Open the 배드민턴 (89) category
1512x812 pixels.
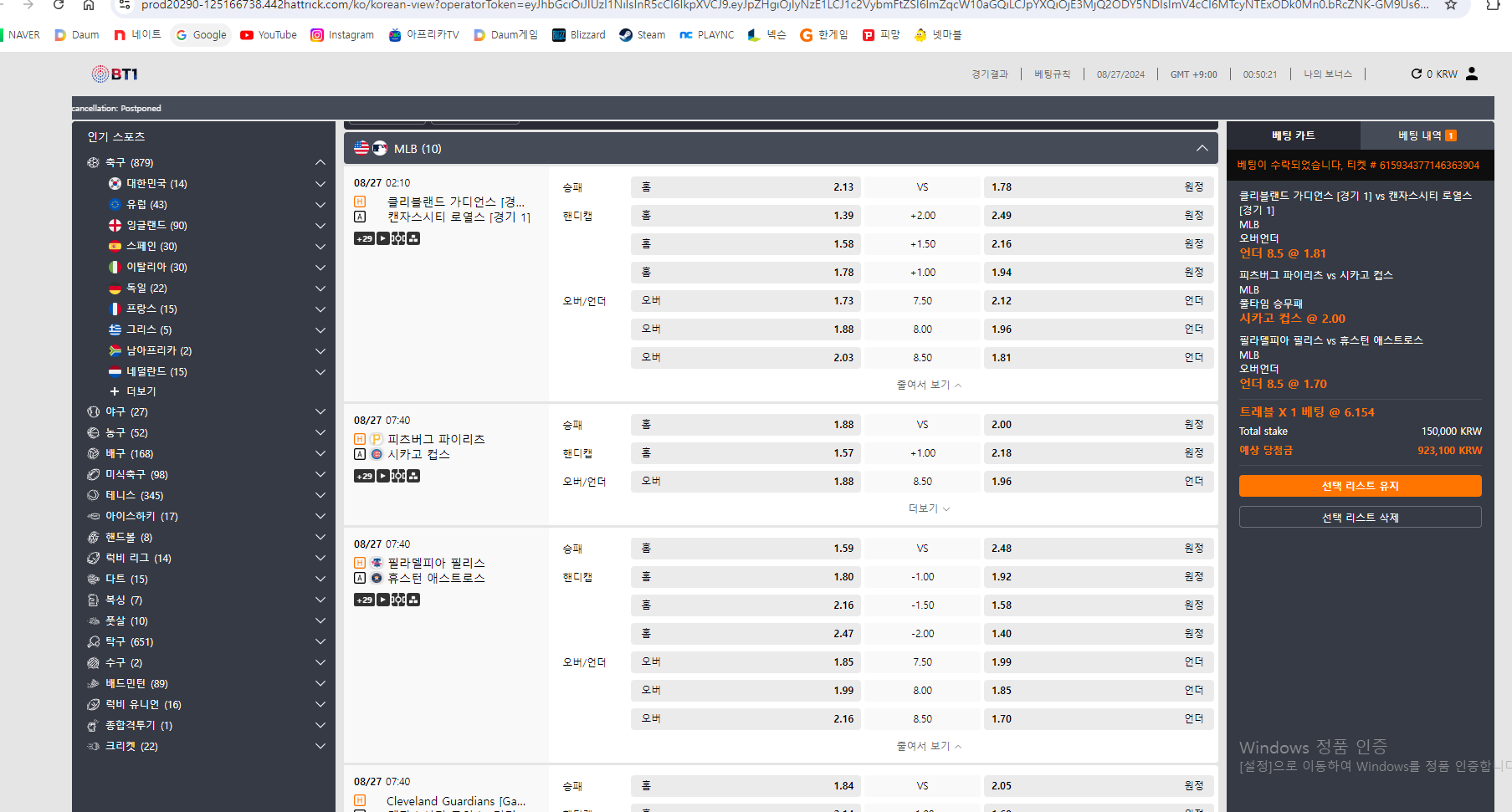point(206,683)
